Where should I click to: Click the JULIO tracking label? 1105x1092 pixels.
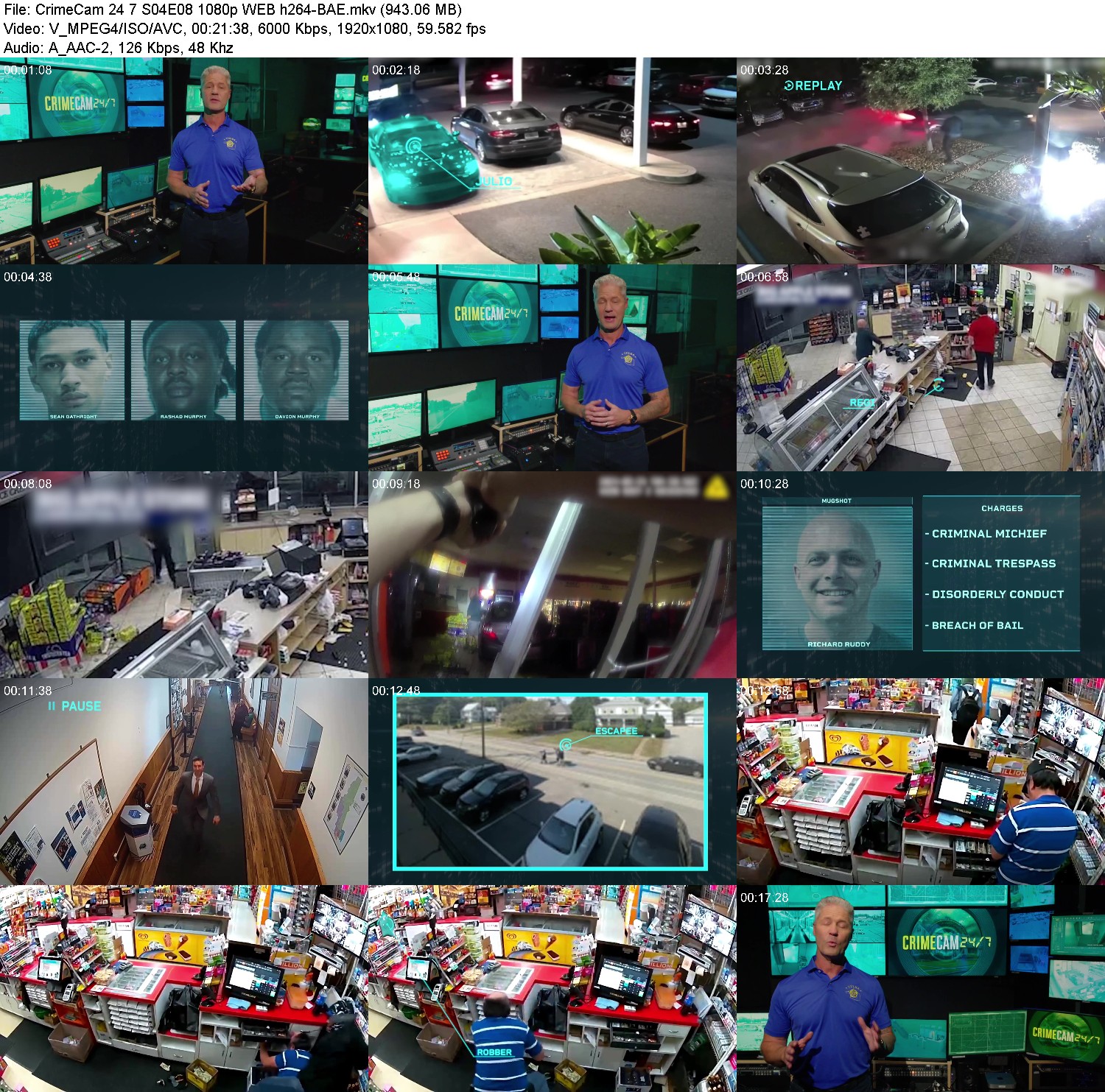[x=494, y=181]
